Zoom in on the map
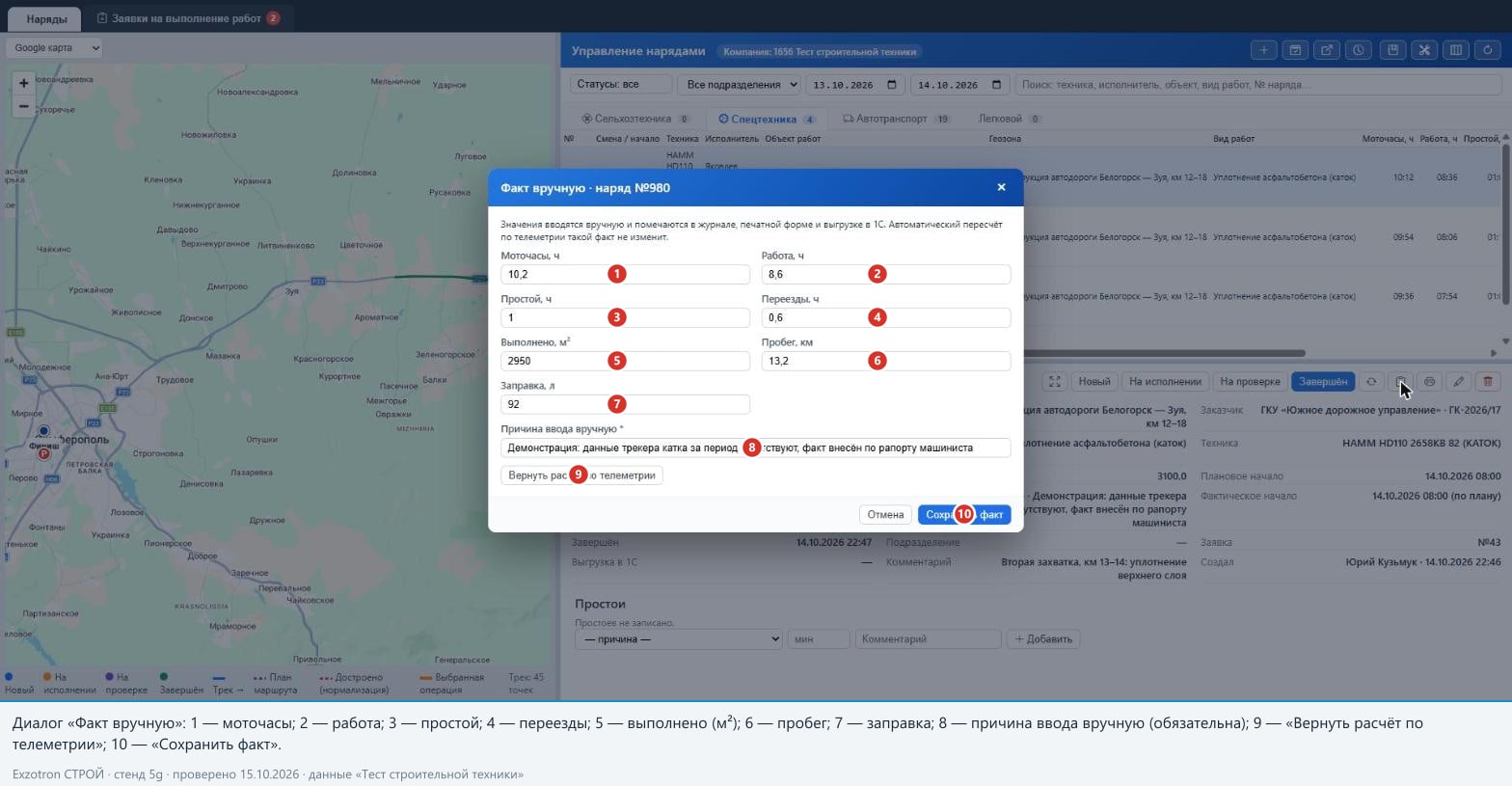The width and height of the screenshot is (1512, 786). point(24,83)
